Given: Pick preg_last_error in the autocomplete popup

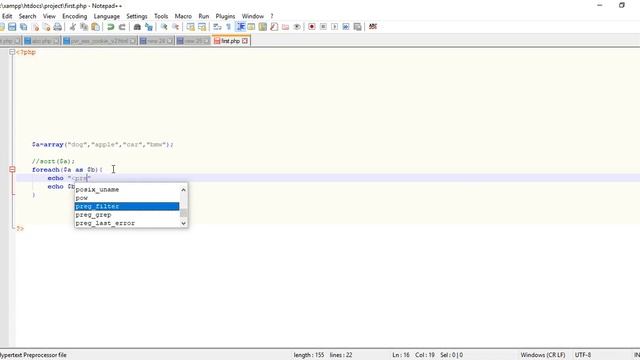Looking at the screenshot, I should click(x=127, y=223).
